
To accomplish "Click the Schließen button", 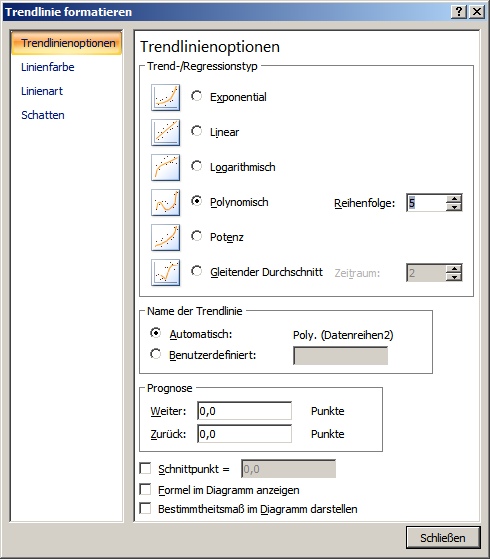I will tap(443, 537).
